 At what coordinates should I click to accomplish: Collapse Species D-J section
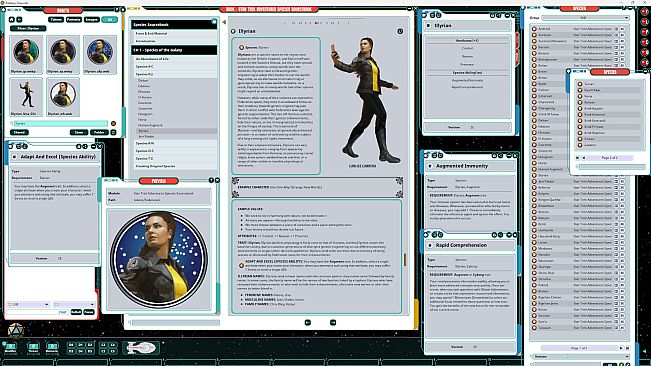[x=175, y=74]
